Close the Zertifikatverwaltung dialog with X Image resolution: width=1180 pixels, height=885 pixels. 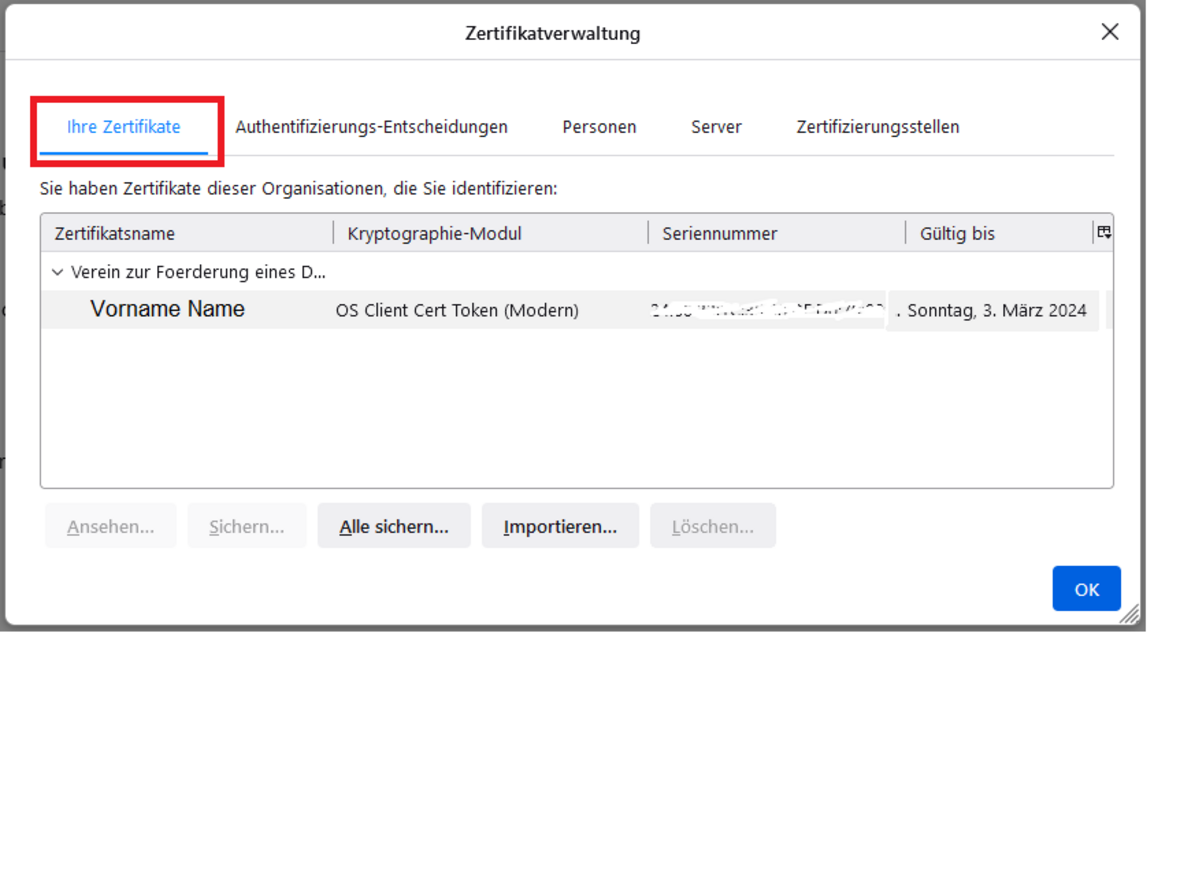coord(1109,32)
